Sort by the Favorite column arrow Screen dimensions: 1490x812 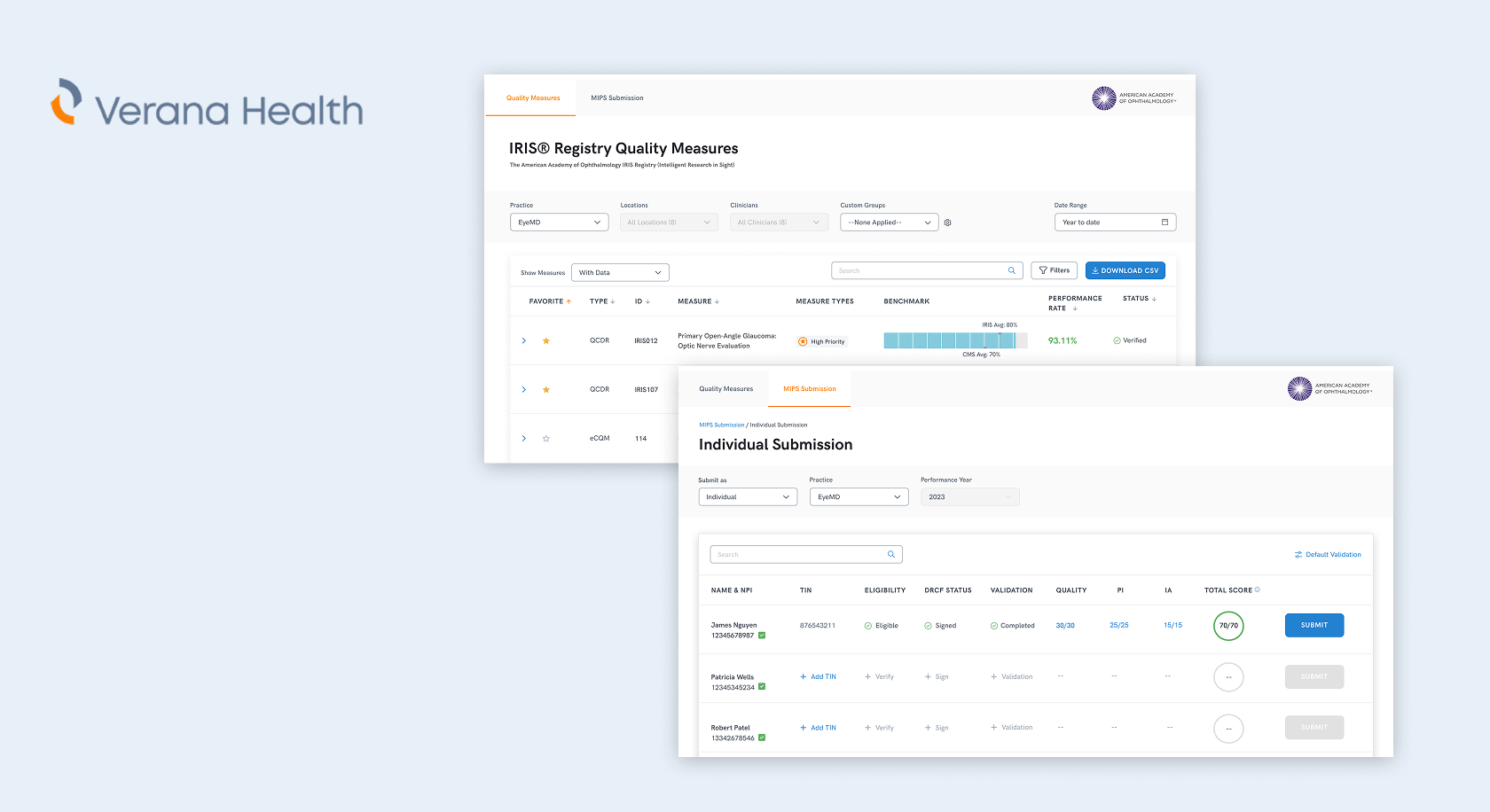569,301
